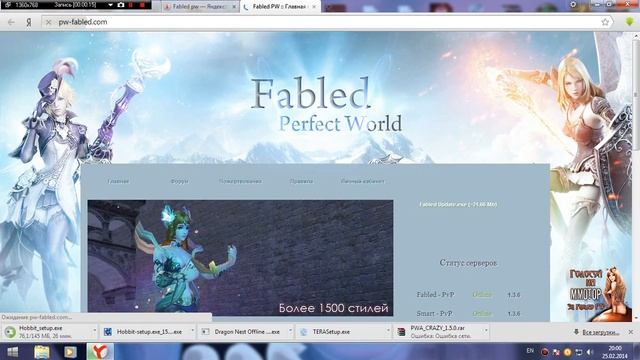
Task: Open "Все загрузки" downloads link
Action: (600, 332)
